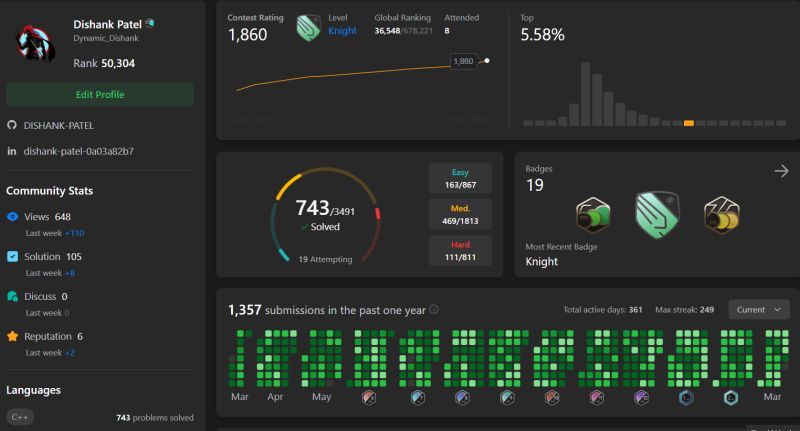Click the 1,860 rating point on the chart
Viewport: 800px width, 431px height.
pos(487,61)
